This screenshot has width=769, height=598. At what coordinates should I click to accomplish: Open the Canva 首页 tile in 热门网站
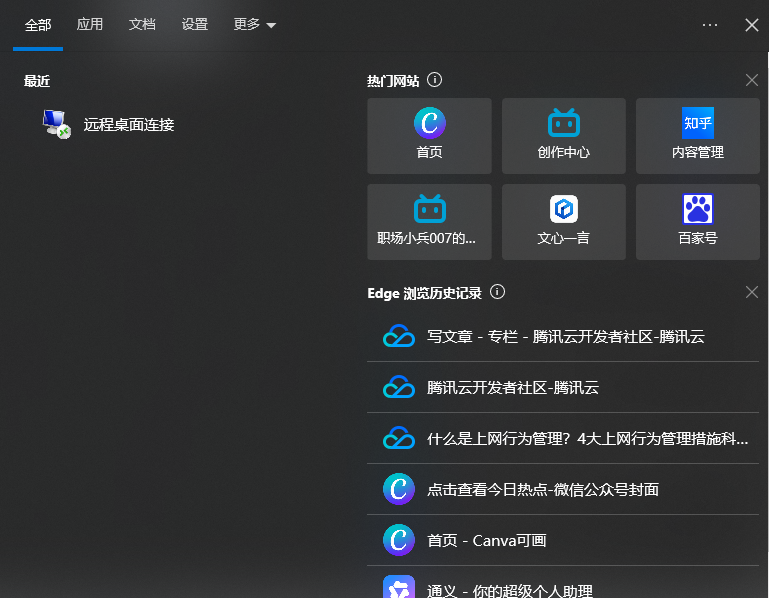[429, 136]
